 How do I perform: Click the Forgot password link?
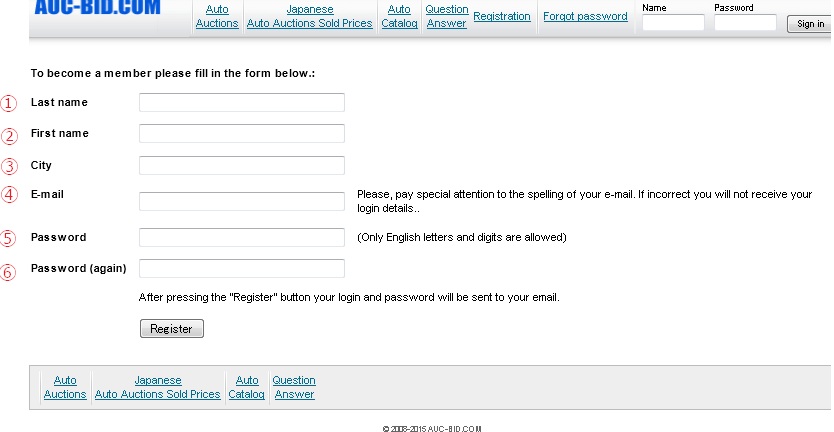point(585,16)
